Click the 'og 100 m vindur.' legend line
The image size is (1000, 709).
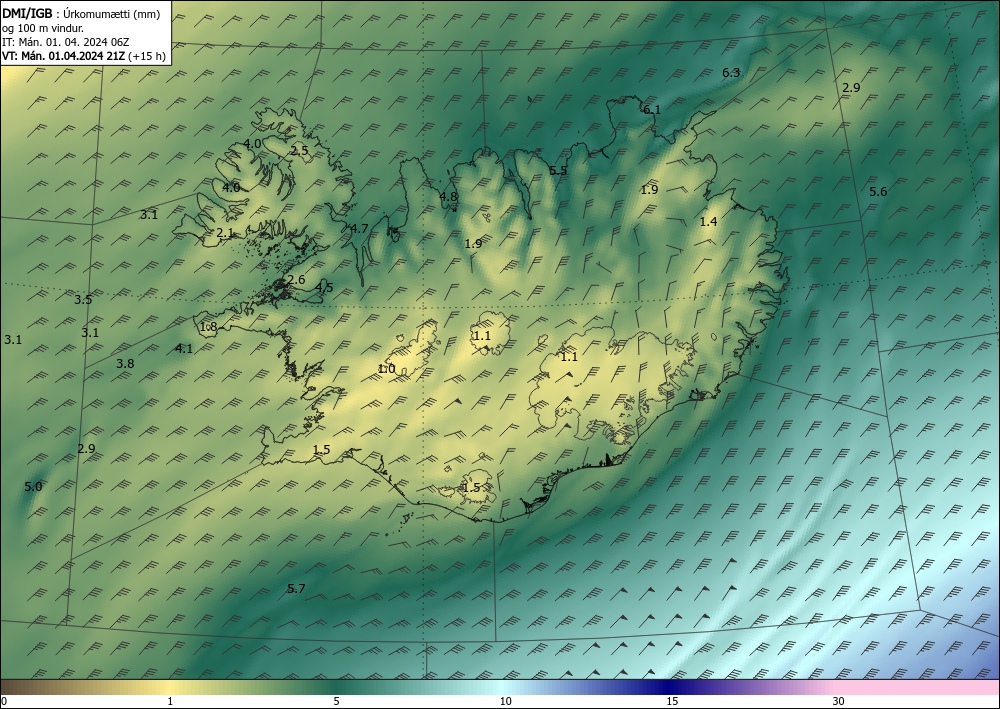coord(43,28)
